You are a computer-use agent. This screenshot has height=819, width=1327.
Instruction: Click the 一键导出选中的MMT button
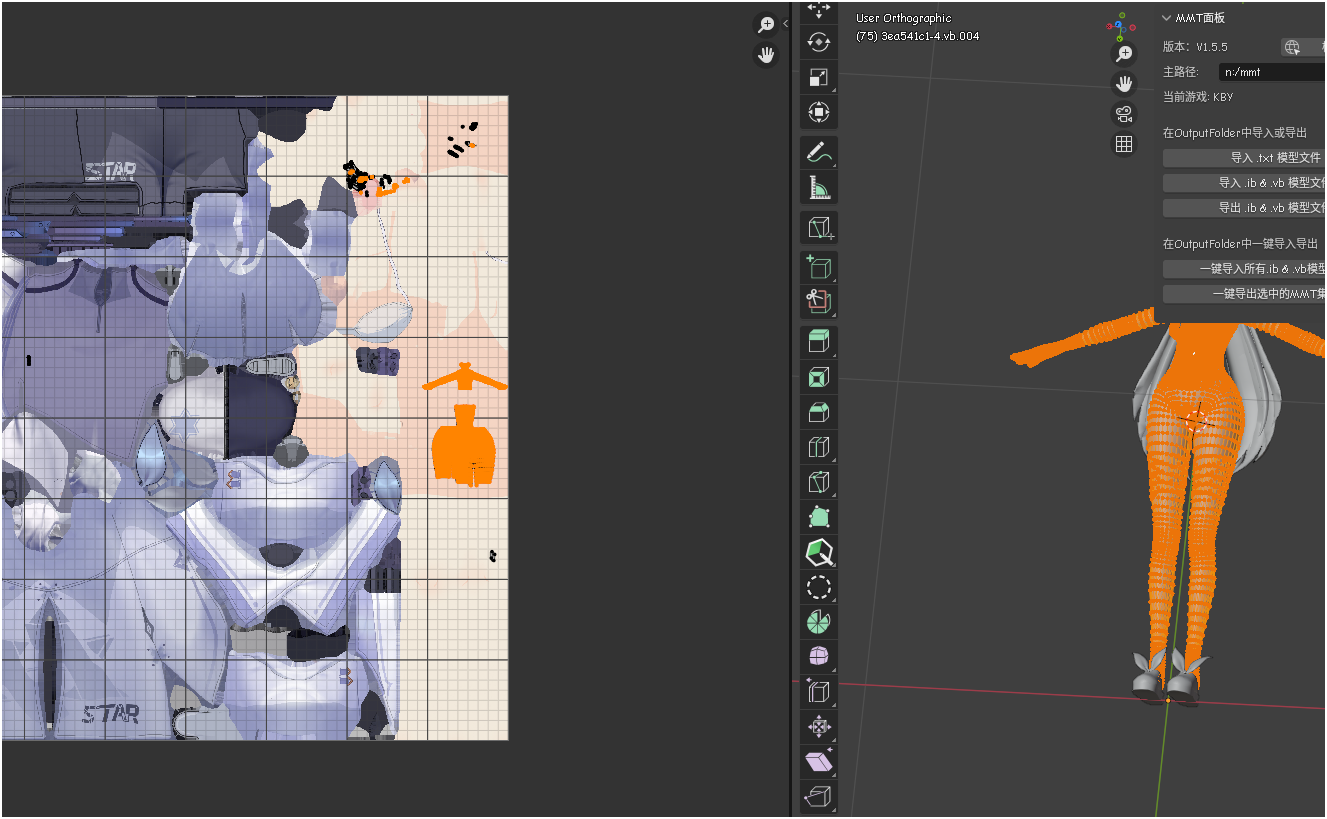pos(1245,294)
